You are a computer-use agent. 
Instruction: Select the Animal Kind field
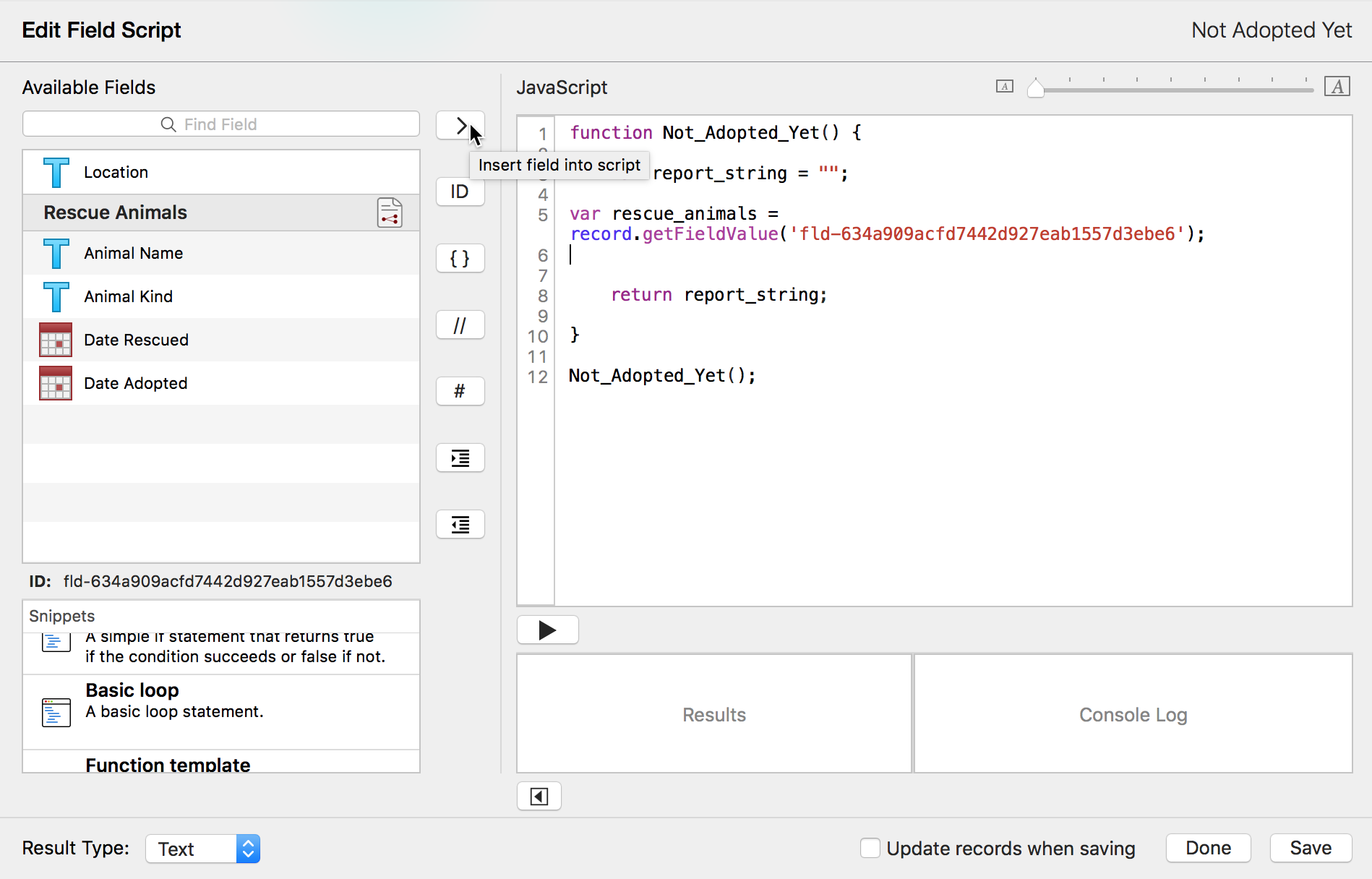point(221,296)
